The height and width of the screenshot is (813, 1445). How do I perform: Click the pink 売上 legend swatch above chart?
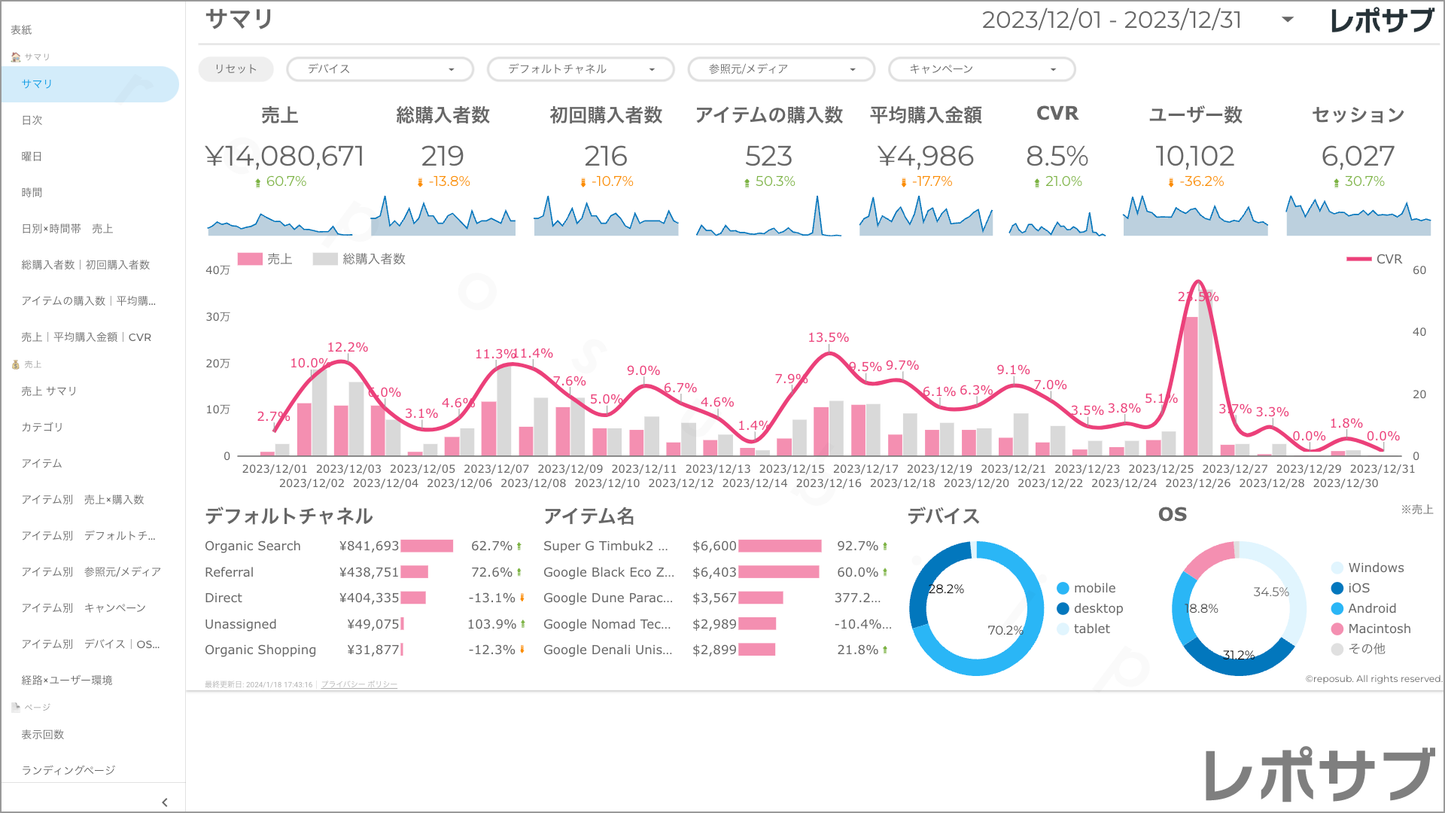[x=250, y=259]
